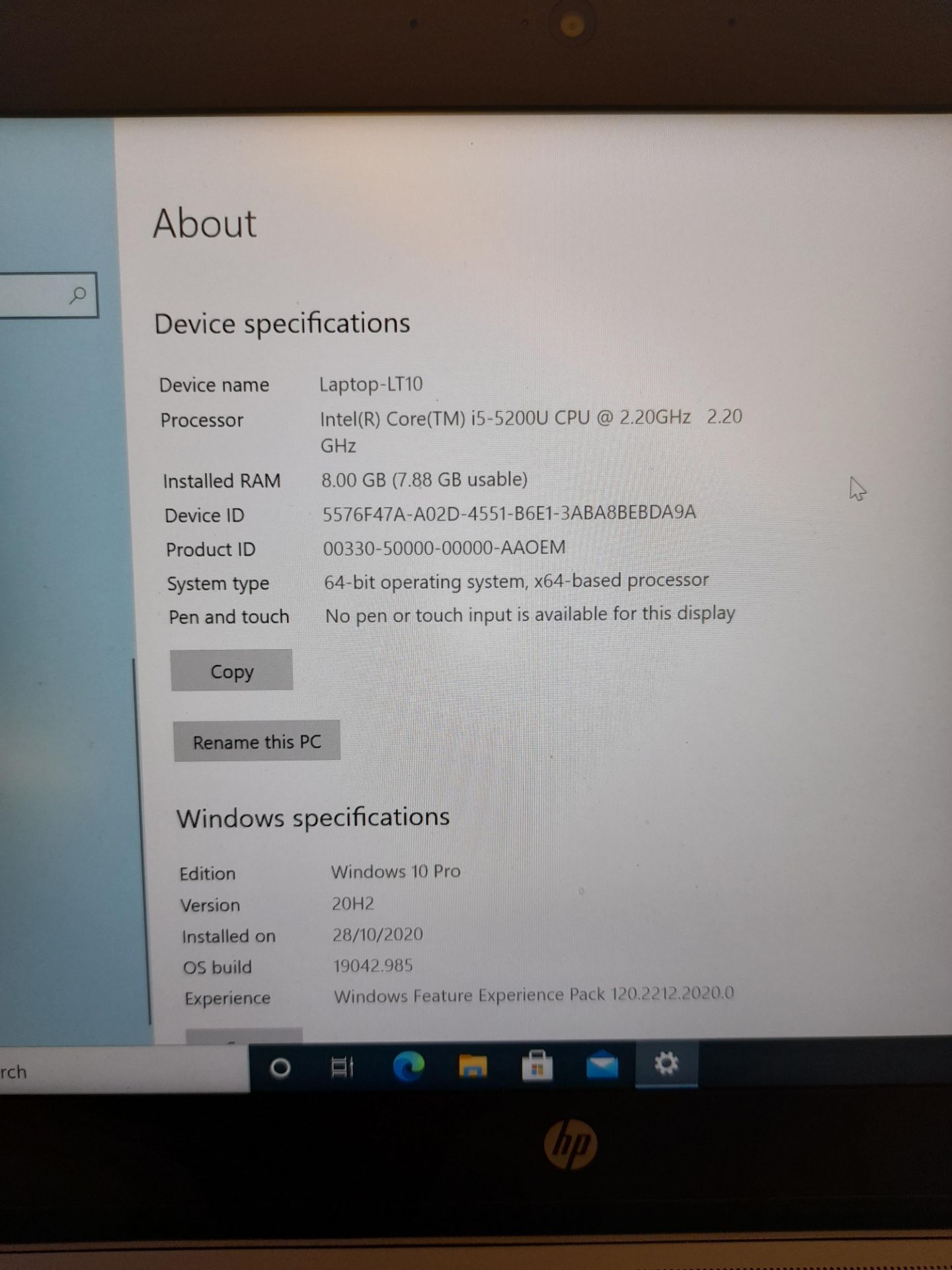
Task: Open Cortana from the taskbar circle icon
Action: coord(280,1068)
